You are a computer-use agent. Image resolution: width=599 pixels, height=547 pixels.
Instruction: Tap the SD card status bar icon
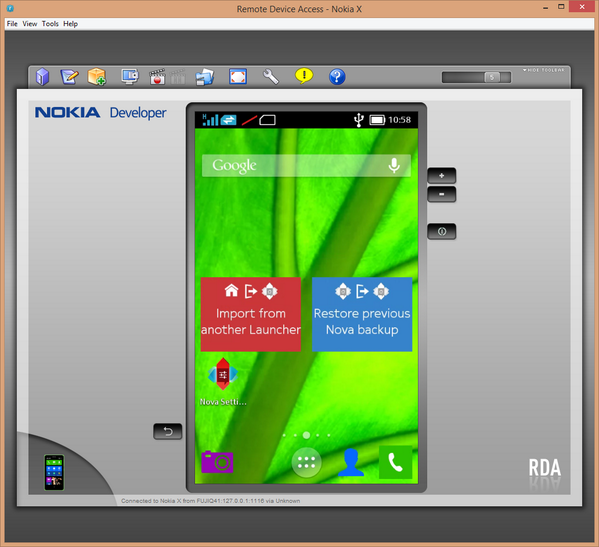pos(267,120)
